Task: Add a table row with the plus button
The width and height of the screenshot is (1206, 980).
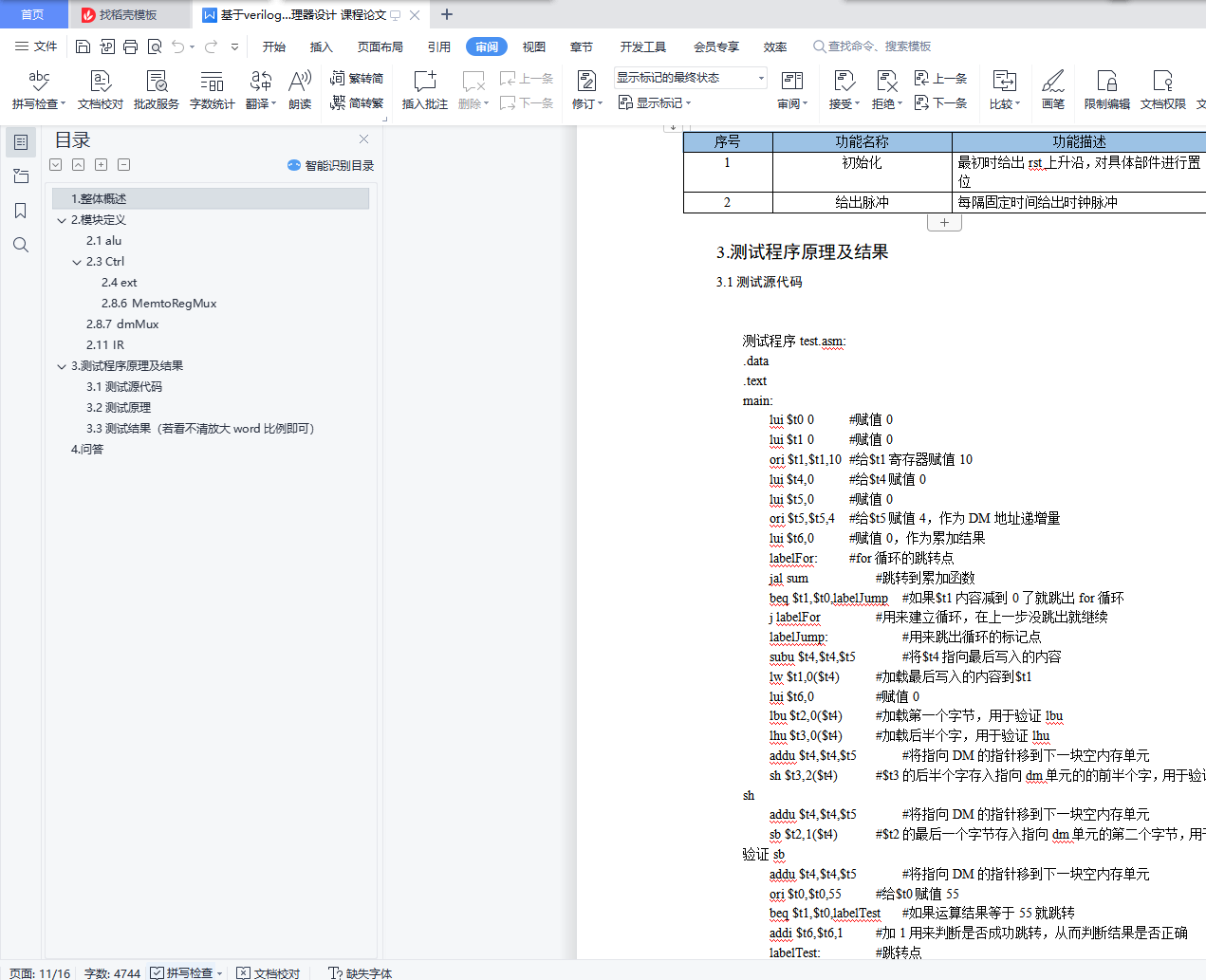Action: click(944, 222)
